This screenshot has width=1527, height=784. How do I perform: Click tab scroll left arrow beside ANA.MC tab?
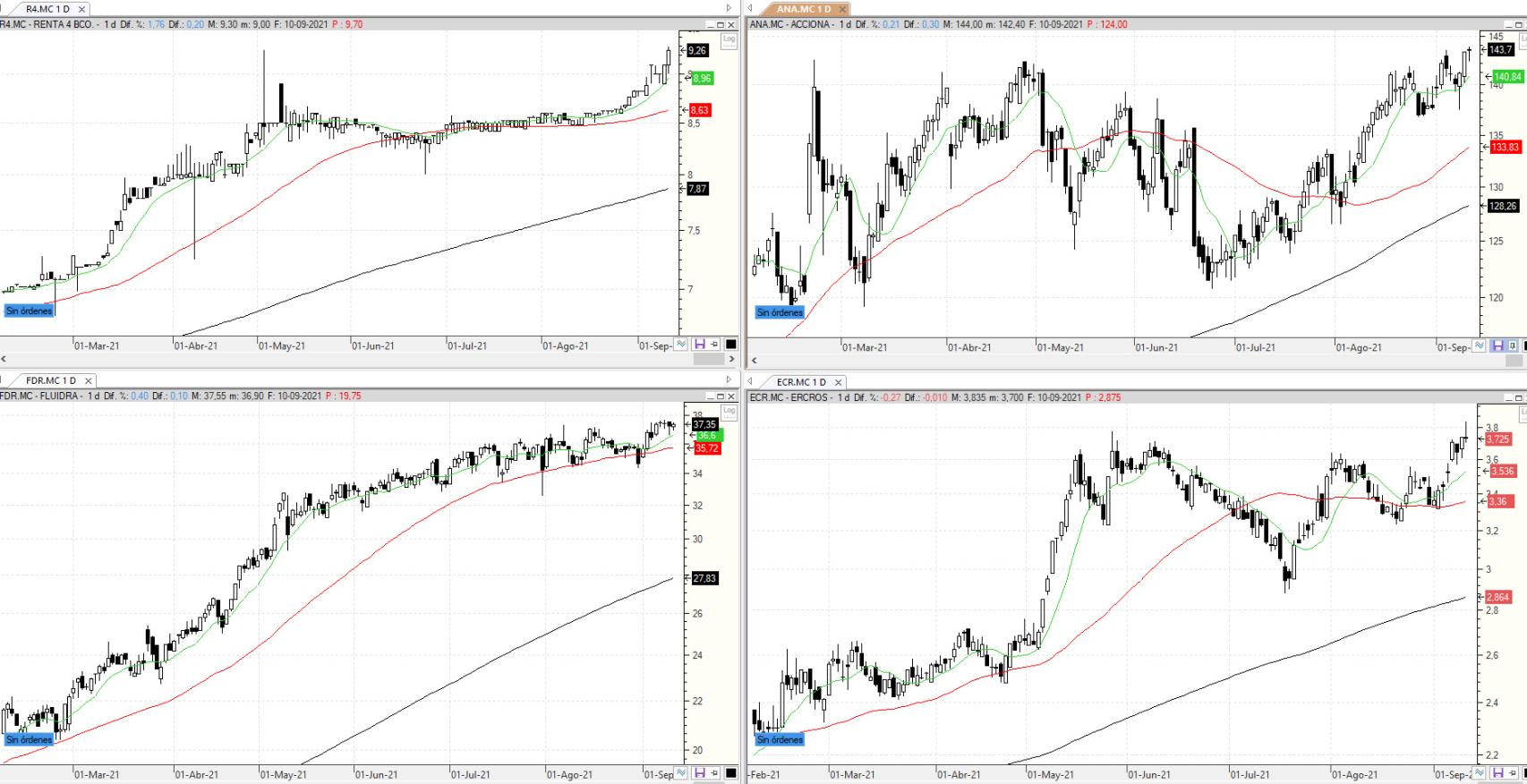(x=751, y=9)
